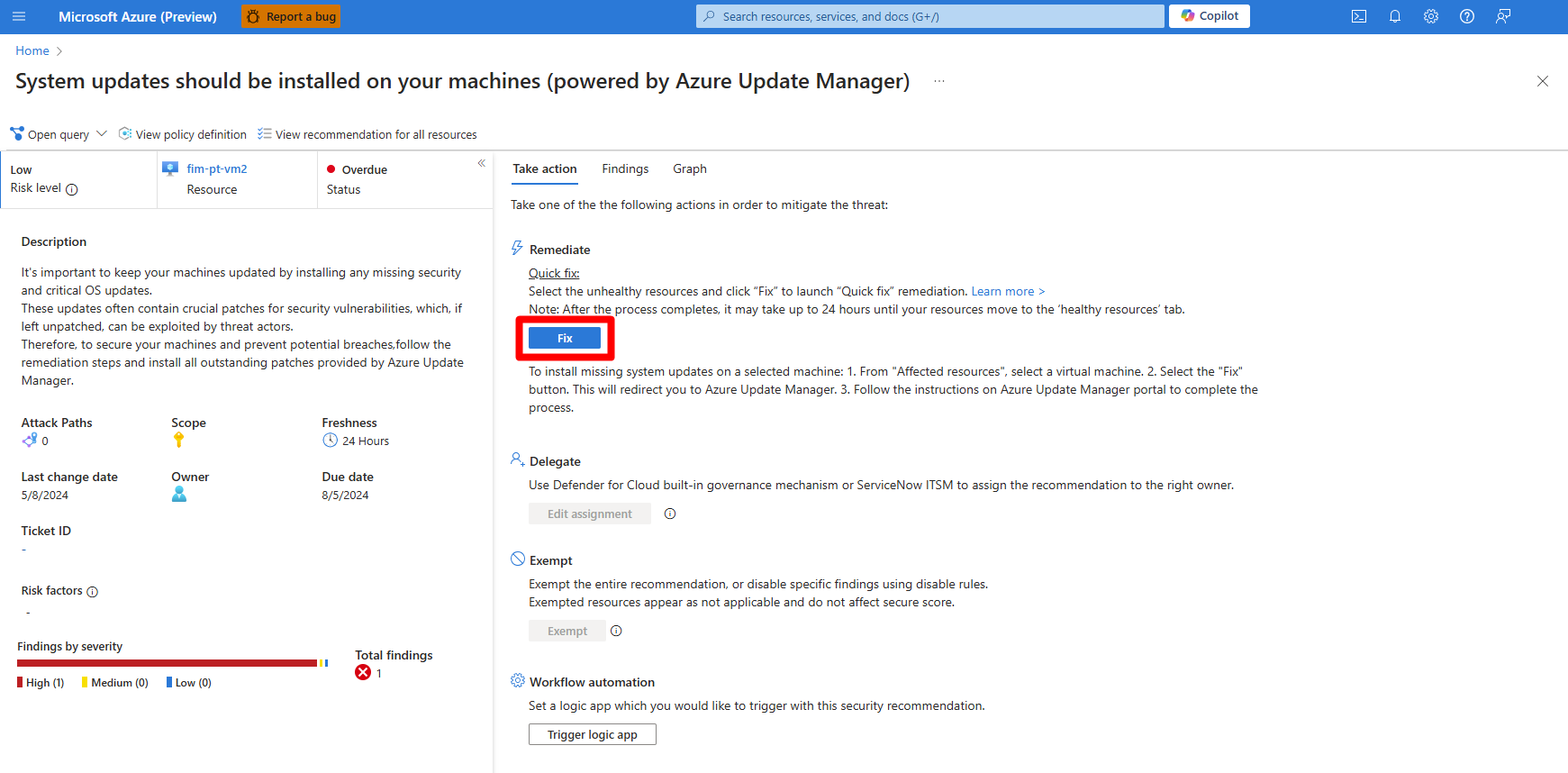Click the 24 Hours freshness value
The width and height of the screenshot is (1568, 773).
coord(366,441)
